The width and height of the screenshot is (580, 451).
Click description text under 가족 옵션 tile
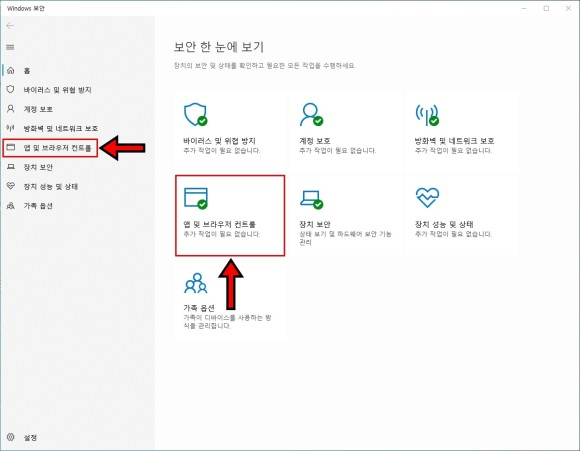(x=227, y=322)
